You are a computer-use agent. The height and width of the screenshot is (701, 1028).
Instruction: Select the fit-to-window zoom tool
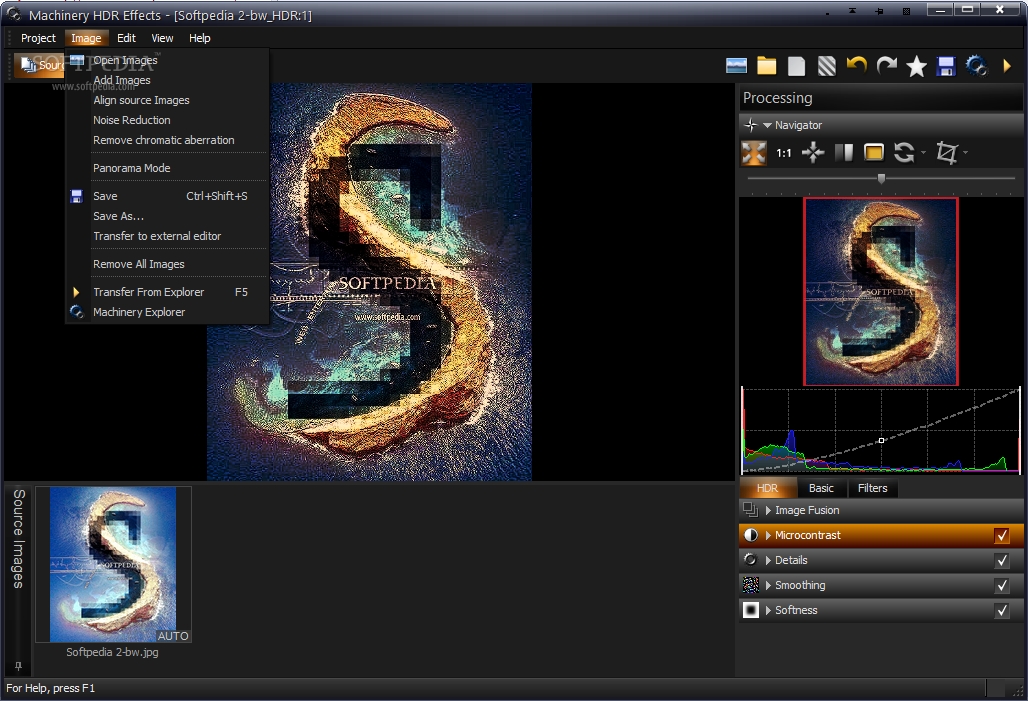tap(753, 153)
